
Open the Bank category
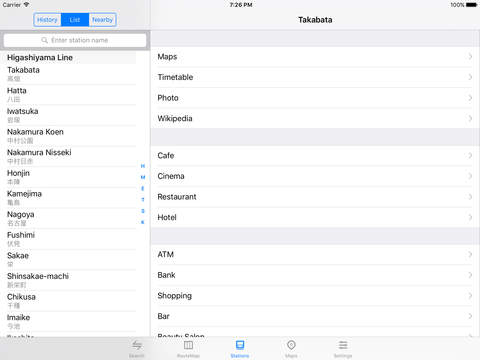point(315,275)
